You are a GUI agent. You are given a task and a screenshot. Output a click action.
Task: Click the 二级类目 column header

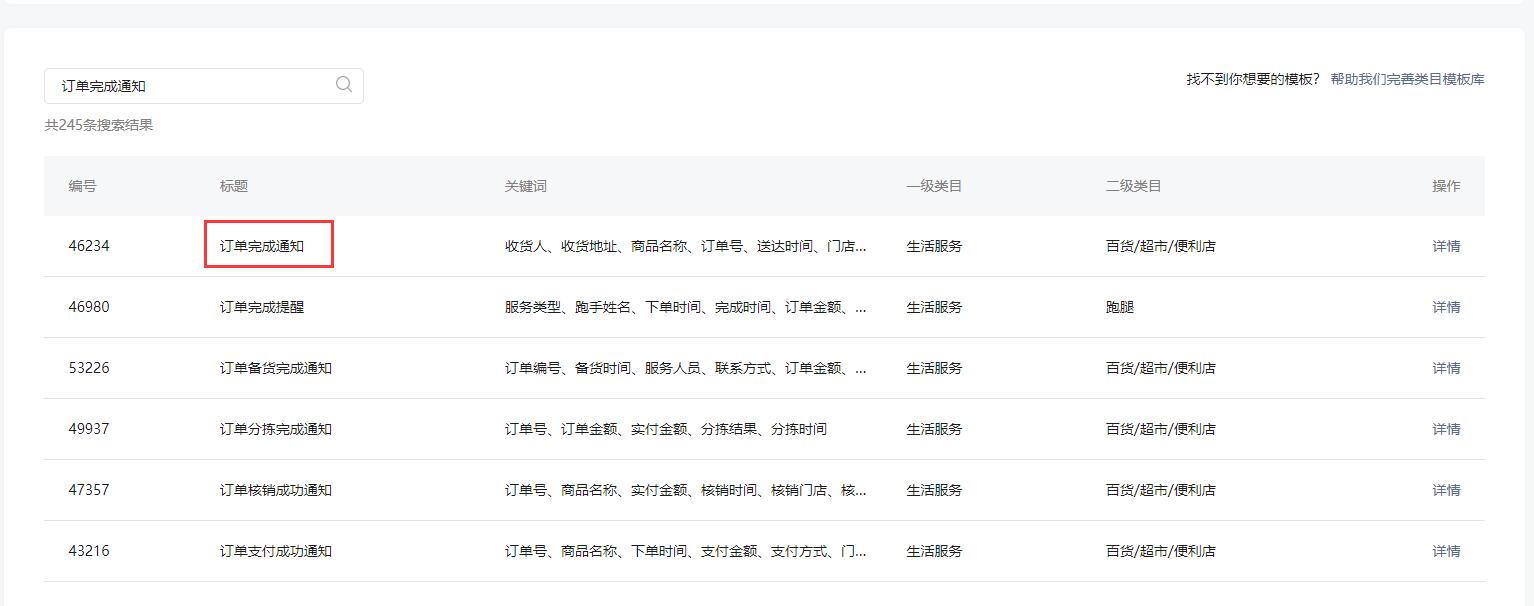point(1133,186)
